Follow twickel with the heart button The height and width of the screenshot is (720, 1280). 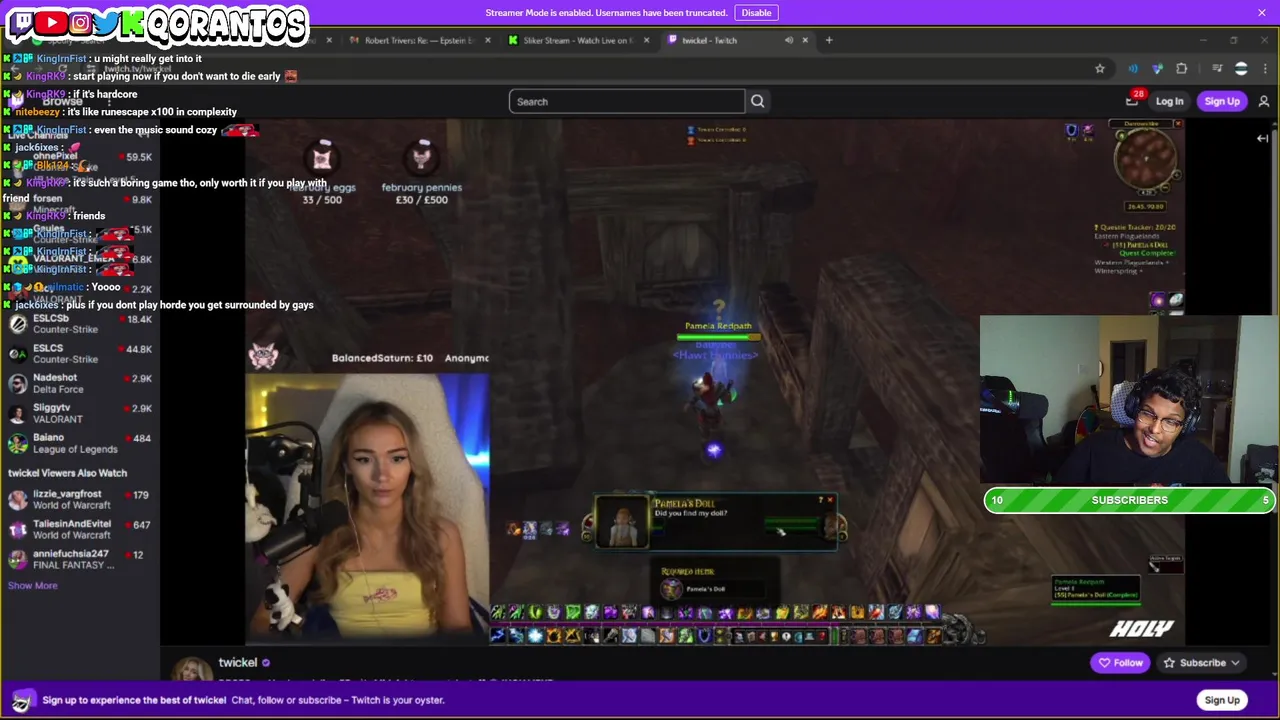pos(1120,663)
